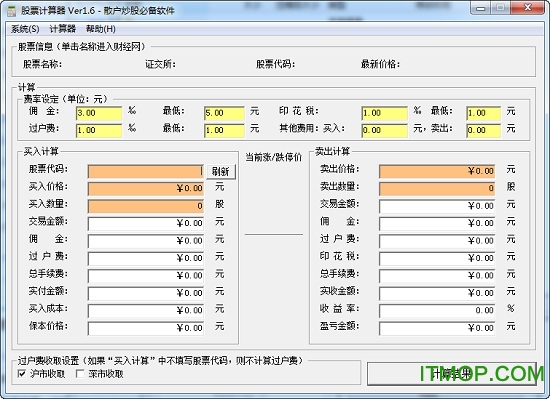Click the 佣金 rate field showing 3.00
This screenshot has width=550, height=399.
tap(99, 113)
